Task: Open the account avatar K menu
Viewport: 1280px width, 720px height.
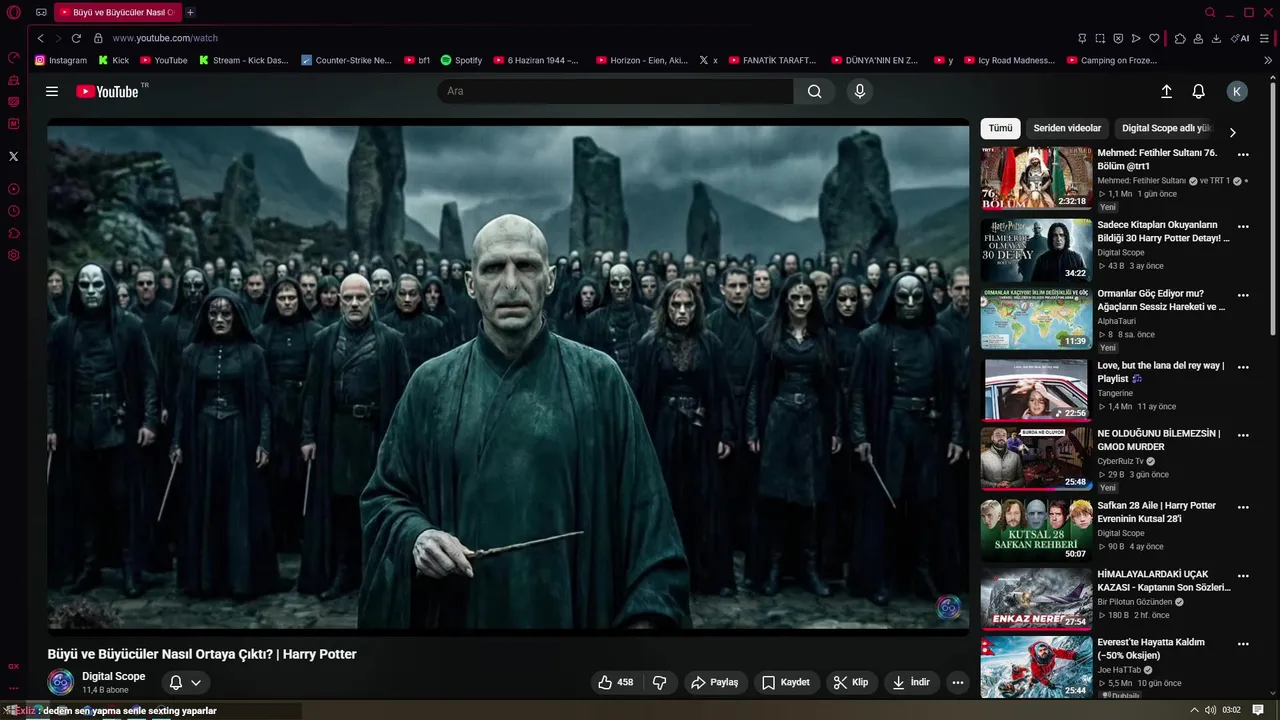Action: click(1237, 91)
